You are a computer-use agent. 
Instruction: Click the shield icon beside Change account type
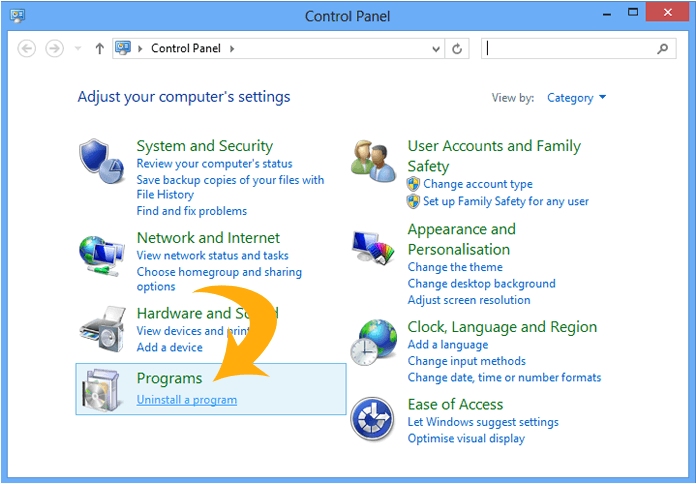coord(413,184)
